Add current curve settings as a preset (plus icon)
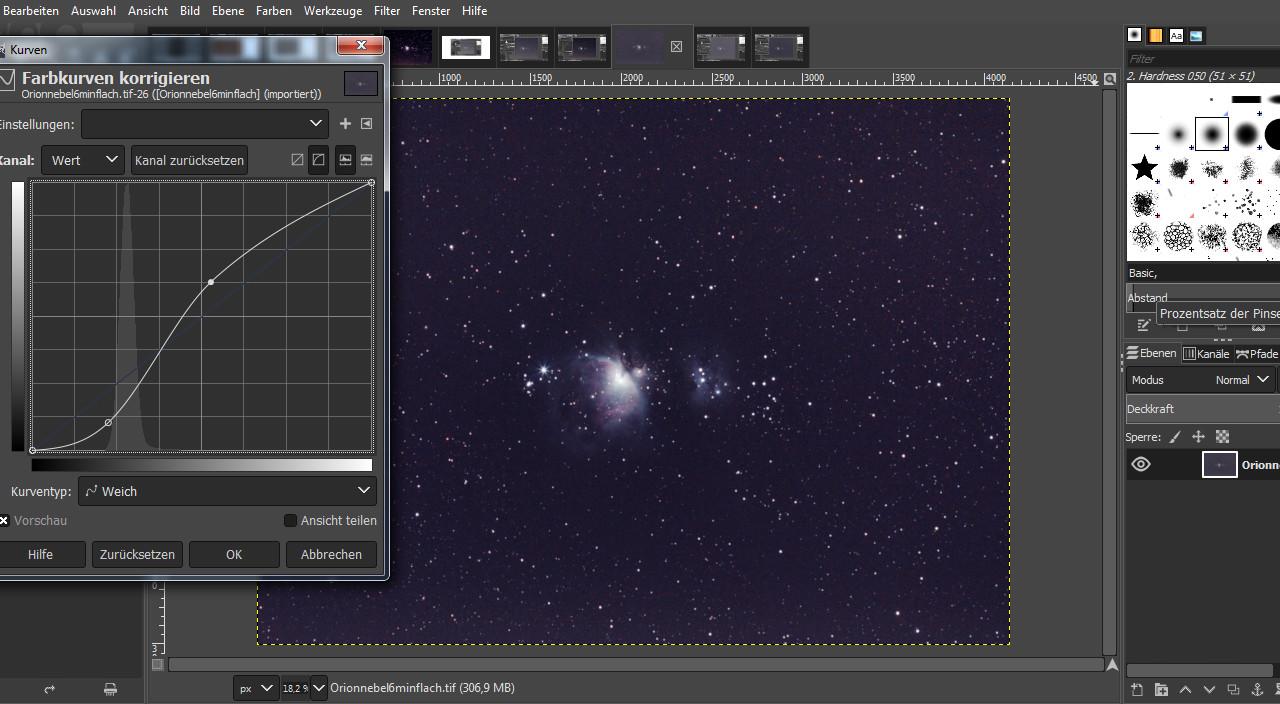Screen dimensions: 1280x704 click(345, 124)
